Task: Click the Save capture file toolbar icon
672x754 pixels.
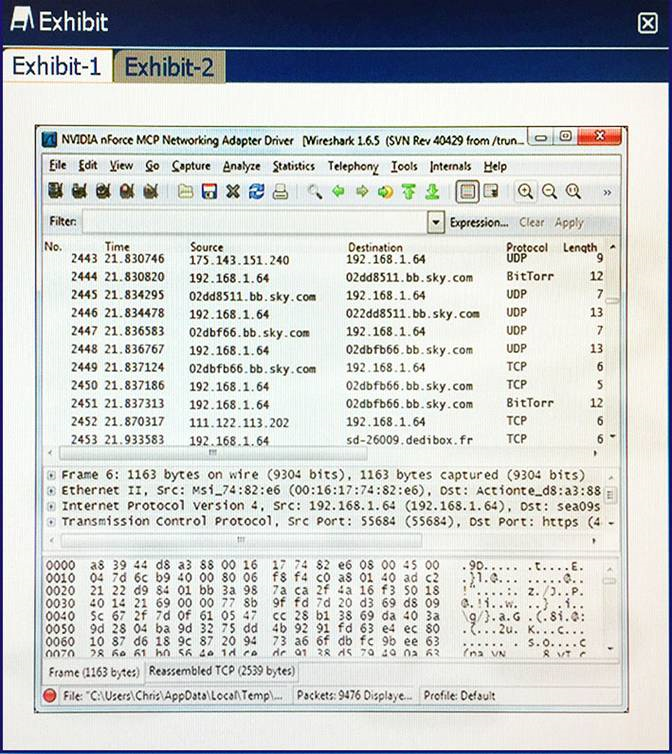Action: click(209, 191)
